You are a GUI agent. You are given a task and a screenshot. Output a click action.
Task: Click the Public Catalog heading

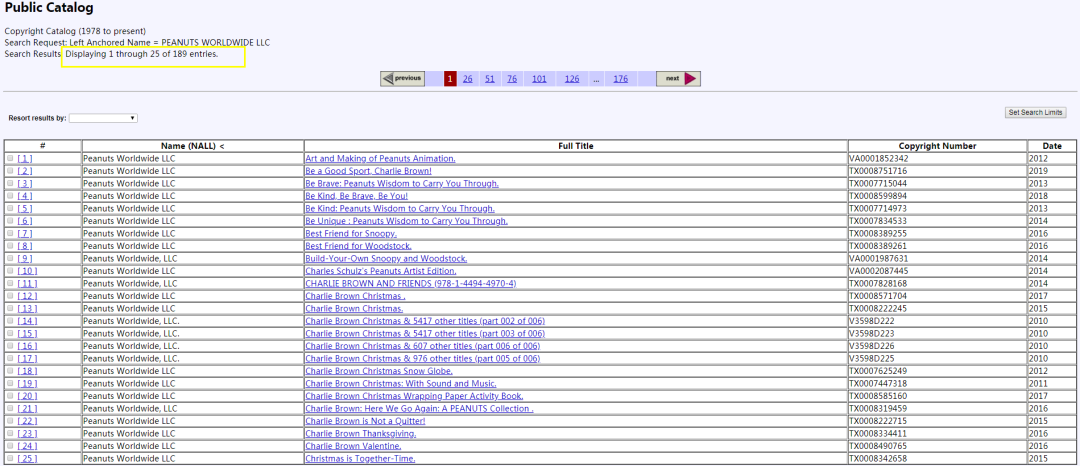point(49,9)
